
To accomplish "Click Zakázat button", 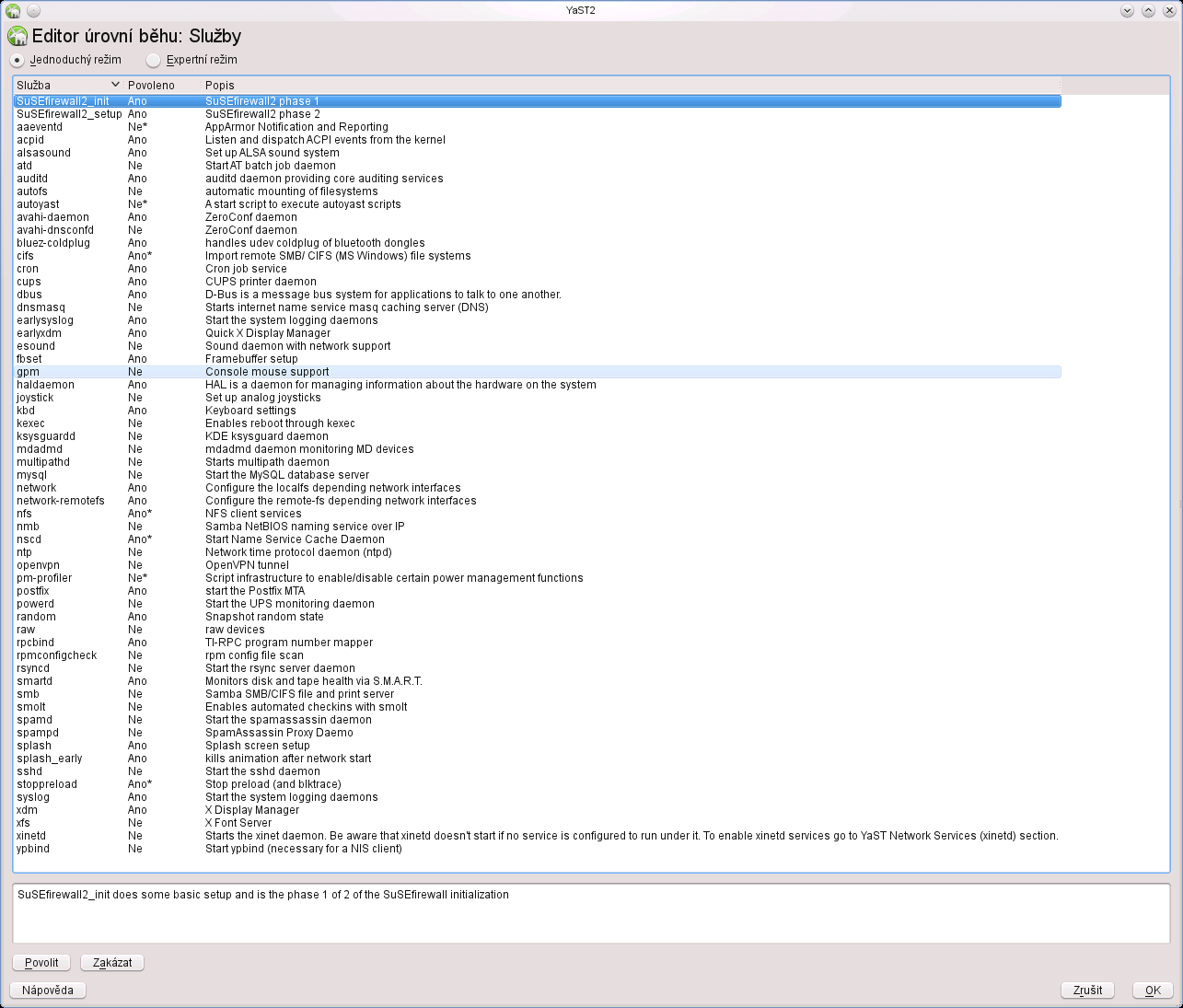I will pyautogui.click(x=112, y=963).
